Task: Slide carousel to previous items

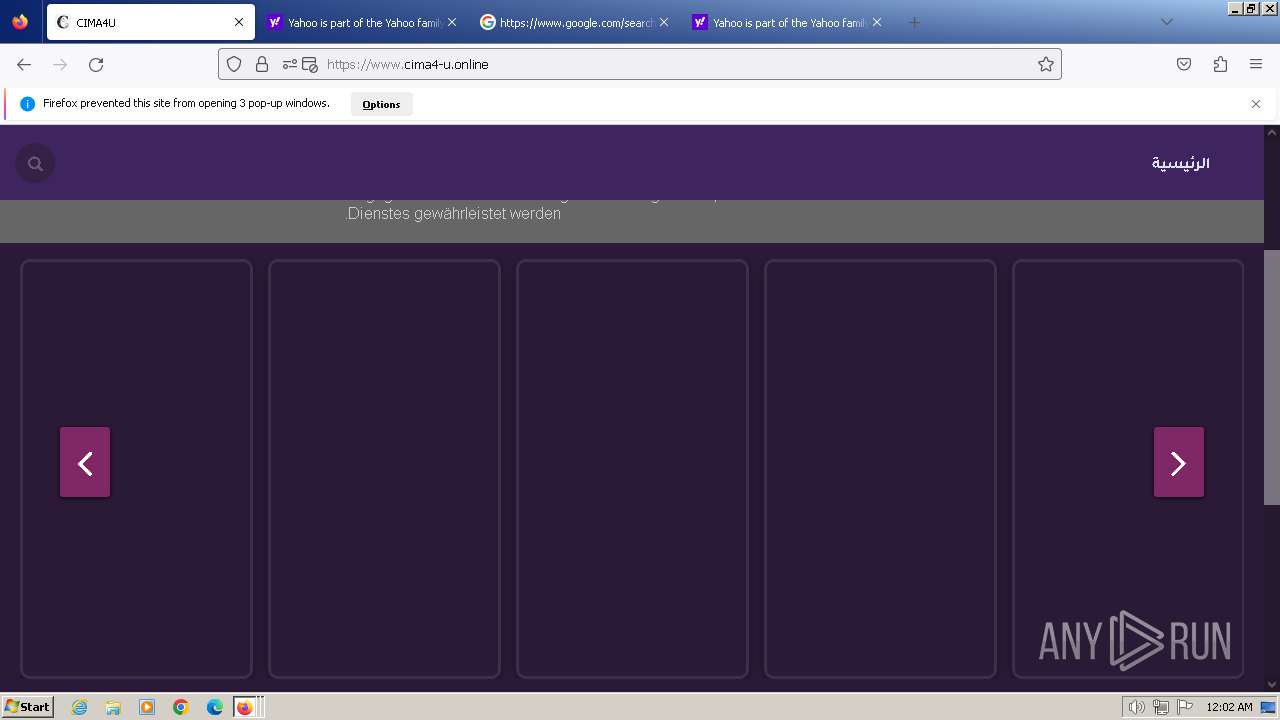Action: tap(85, 462)
